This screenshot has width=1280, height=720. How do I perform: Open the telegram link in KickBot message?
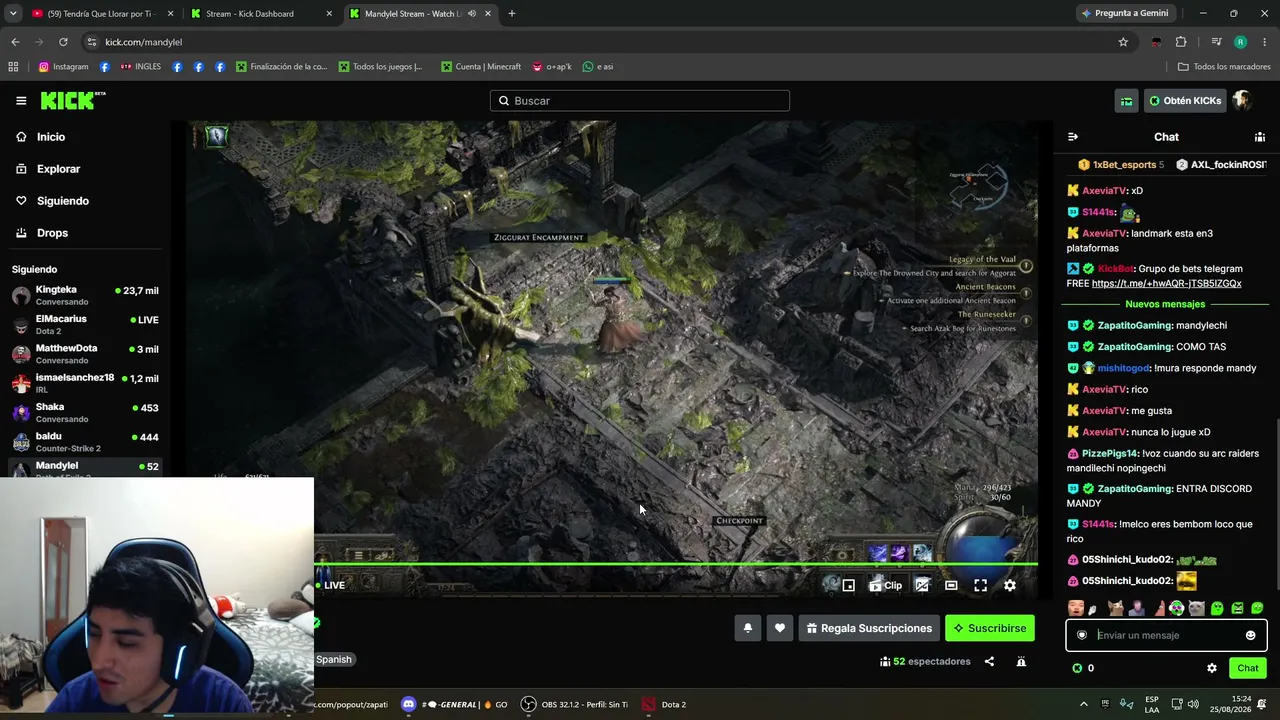pos(1167,283)
